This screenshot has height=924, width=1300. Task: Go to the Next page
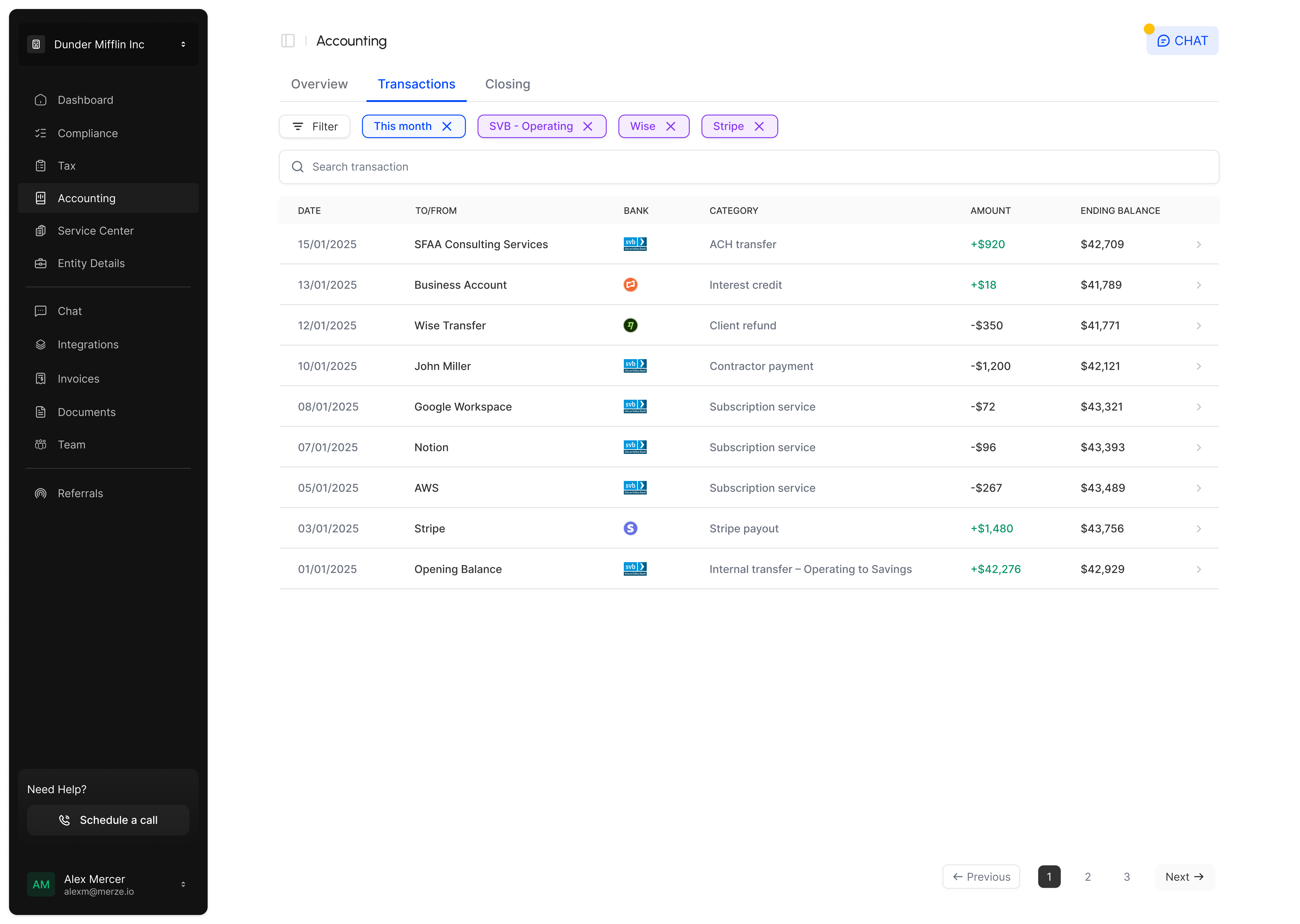point(1184,877)
